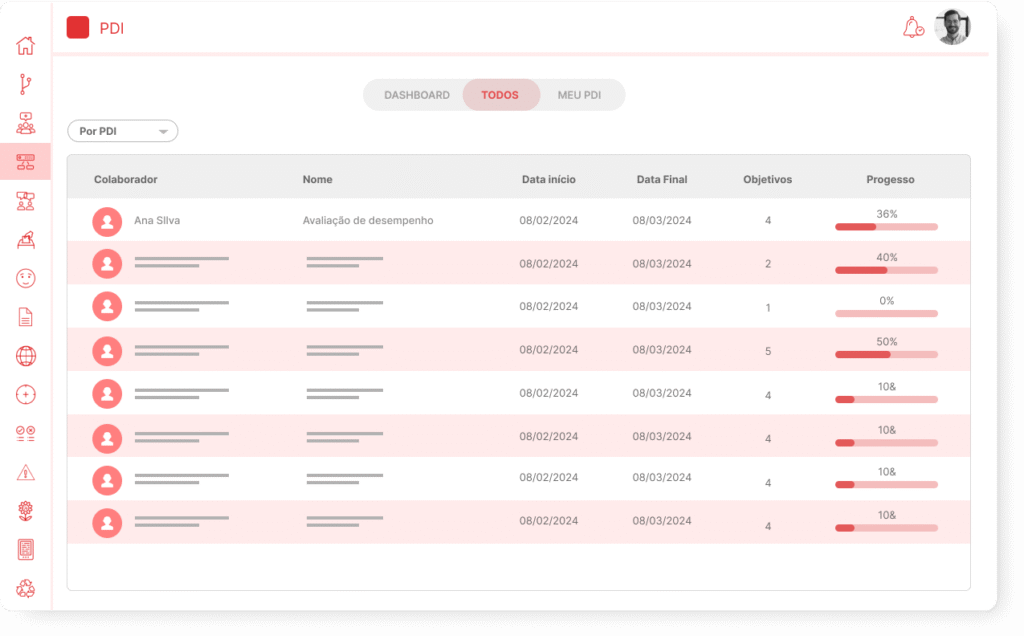Image resolution: width=1024 pixels, height=636 pixels.
Task: Click the red square PDI logo
Action: pyautogui.click(x=78, y=27)
